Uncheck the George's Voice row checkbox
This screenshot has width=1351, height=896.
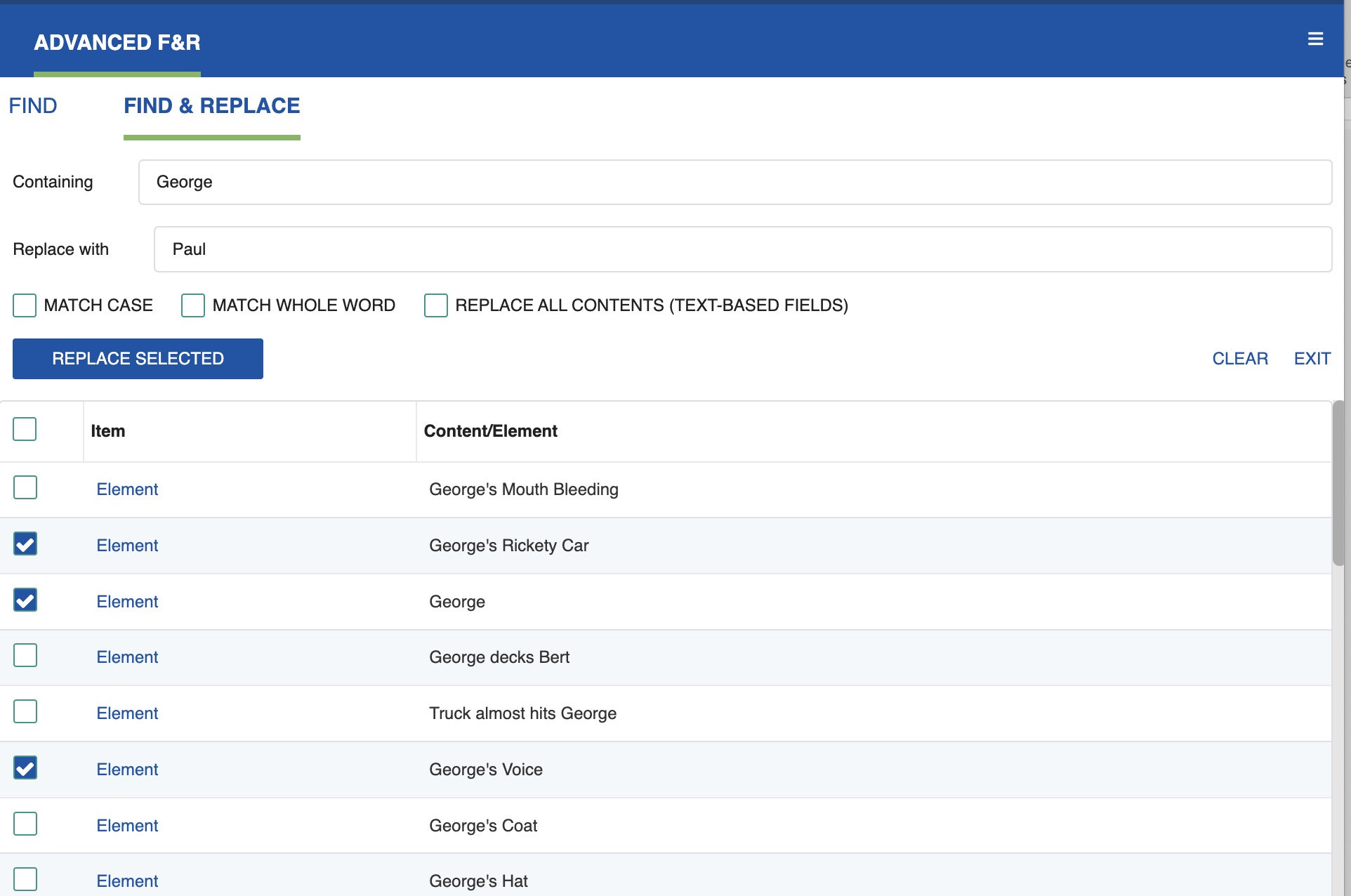pyautogui.click(x=25, y=767)
